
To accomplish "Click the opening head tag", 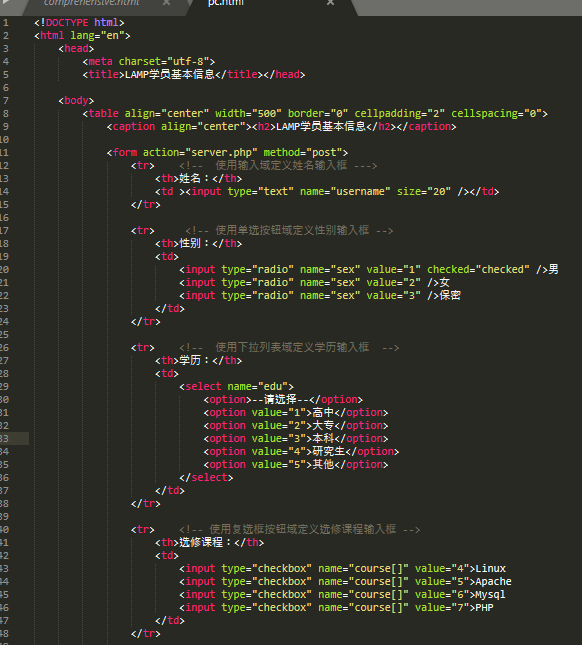I will tap(76, 49).
